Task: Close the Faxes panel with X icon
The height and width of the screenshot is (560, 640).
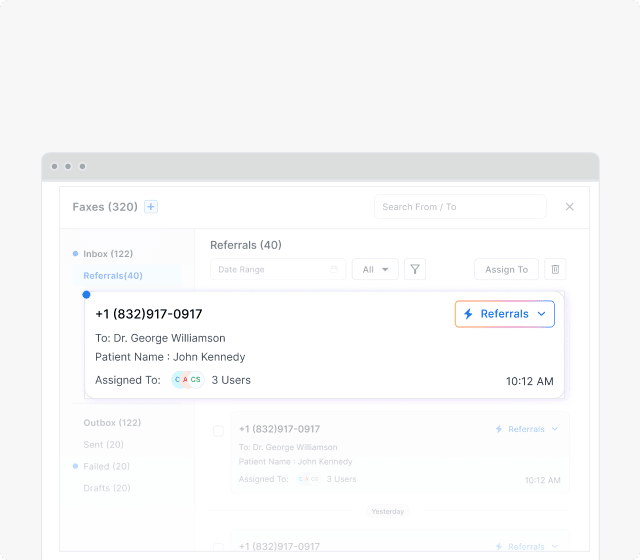Action: click(570, 207)
